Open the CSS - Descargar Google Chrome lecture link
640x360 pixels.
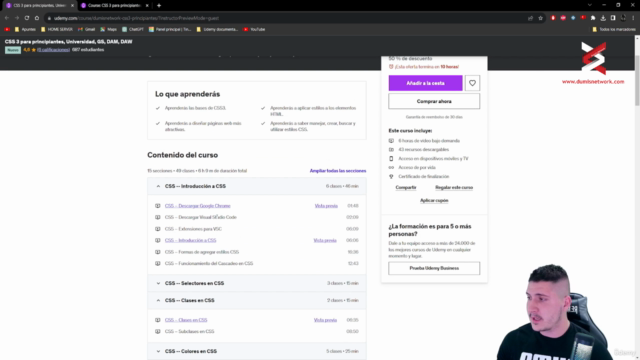[198, 206]
